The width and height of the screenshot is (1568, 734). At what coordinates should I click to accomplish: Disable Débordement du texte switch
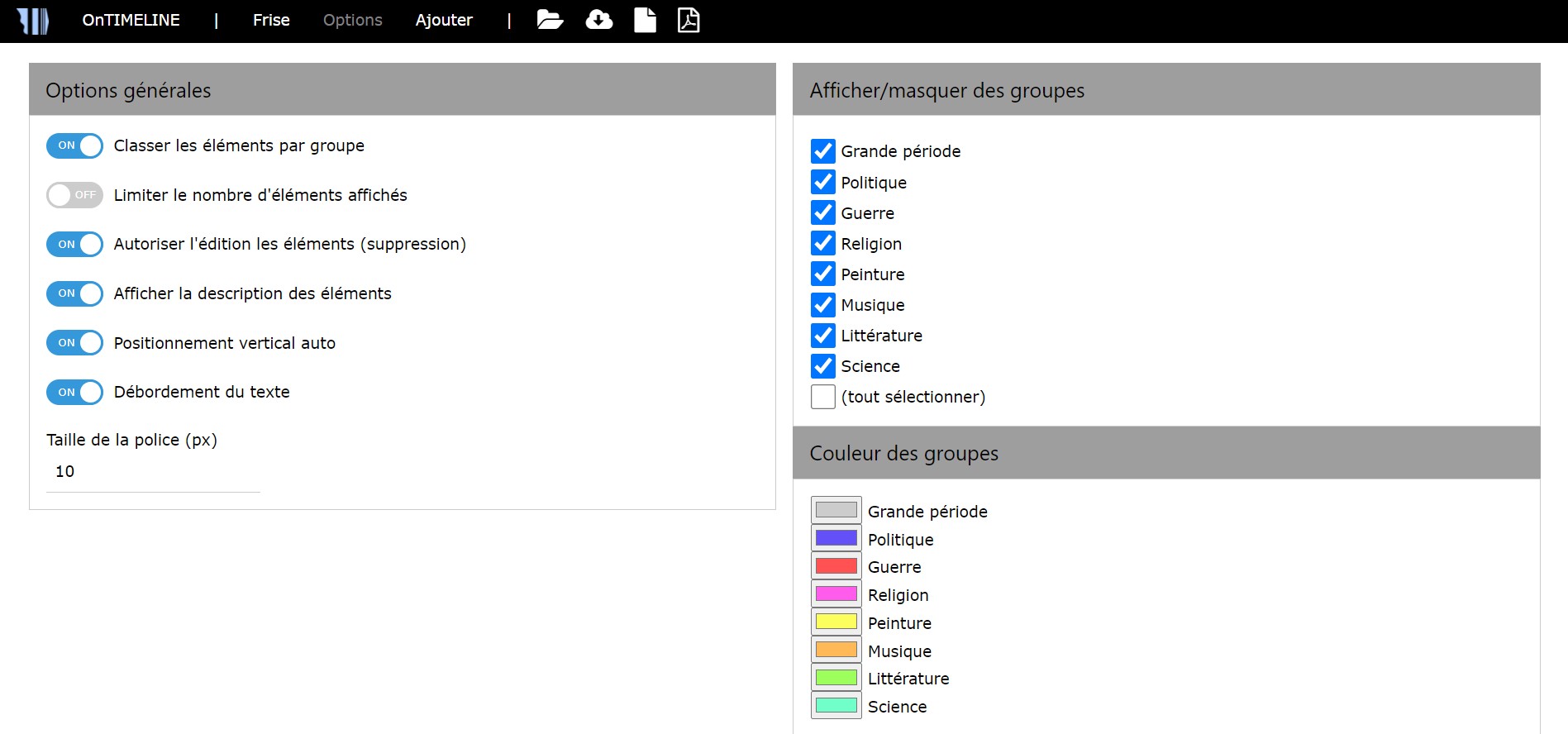[74, 392]
